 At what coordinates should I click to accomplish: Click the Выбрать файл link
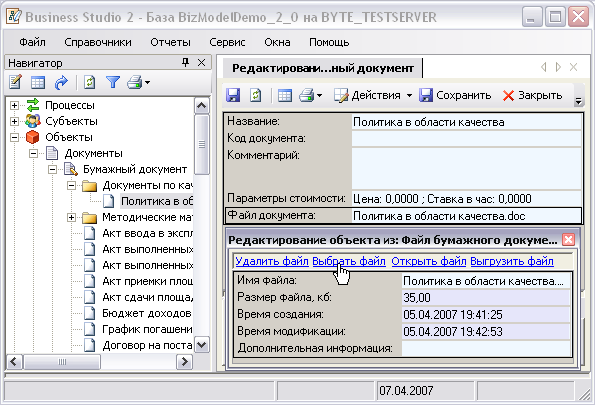click(349, 261)
